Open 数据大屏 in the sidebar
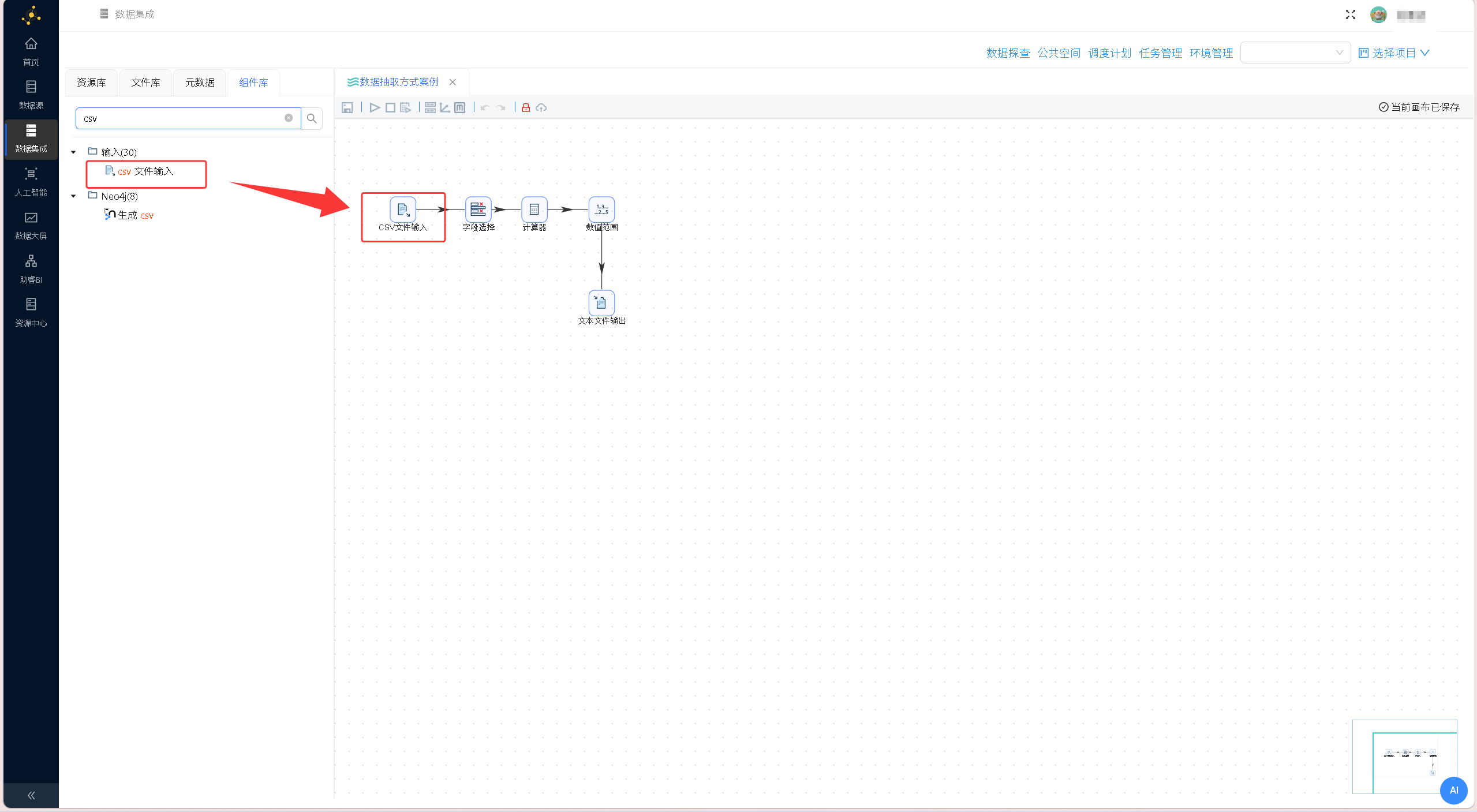This screenshot has width=1477, height=812. coord(31,226)
